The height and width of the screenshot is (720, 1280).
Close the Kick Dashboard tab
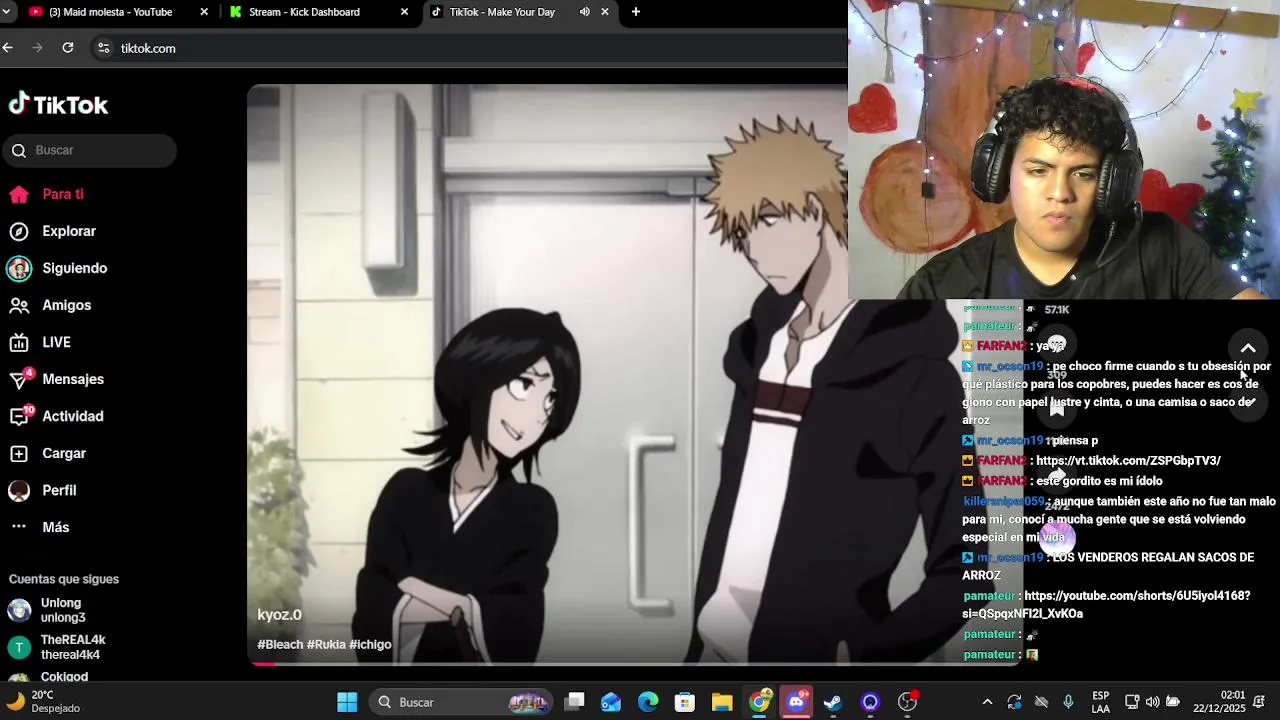[x=404, y=12]
